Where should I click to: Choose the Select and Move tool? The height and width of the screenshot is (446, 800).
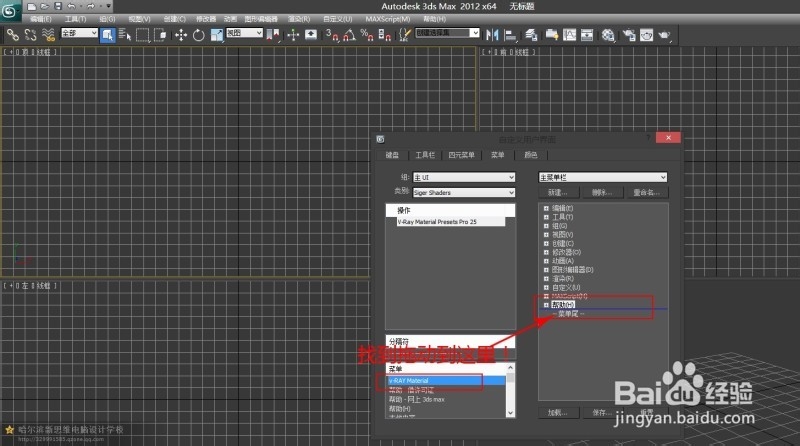tap(181, 35)
